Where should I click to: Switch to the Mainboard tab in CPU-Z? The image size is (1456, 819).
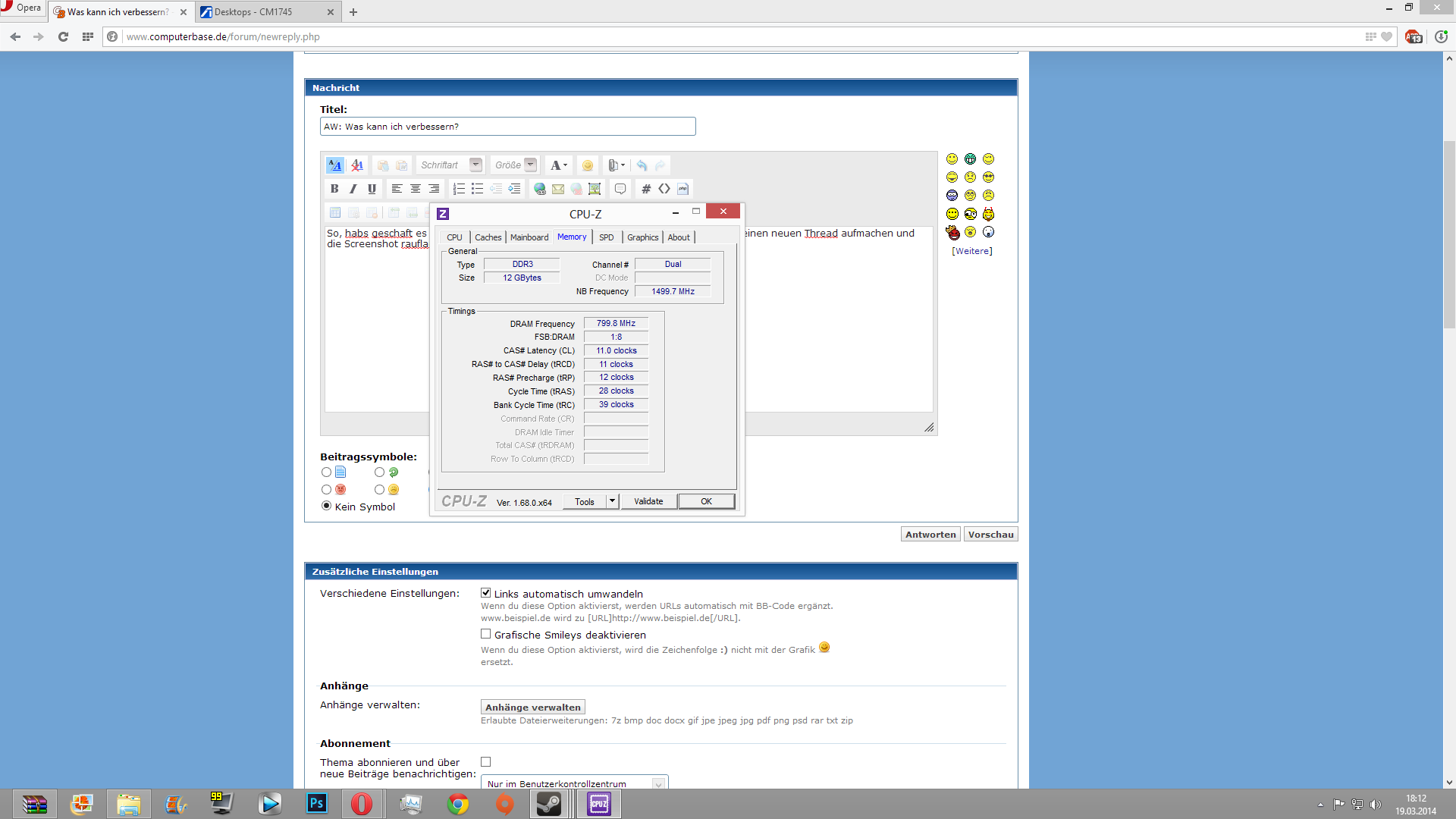529,237
